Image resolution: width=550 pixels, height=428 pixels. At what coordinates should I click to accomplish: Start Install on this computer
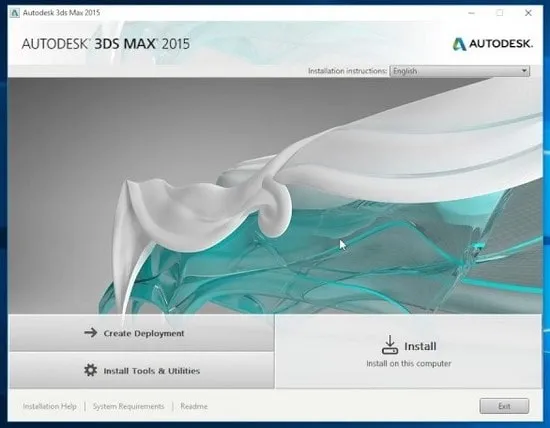tap(409, 351)
